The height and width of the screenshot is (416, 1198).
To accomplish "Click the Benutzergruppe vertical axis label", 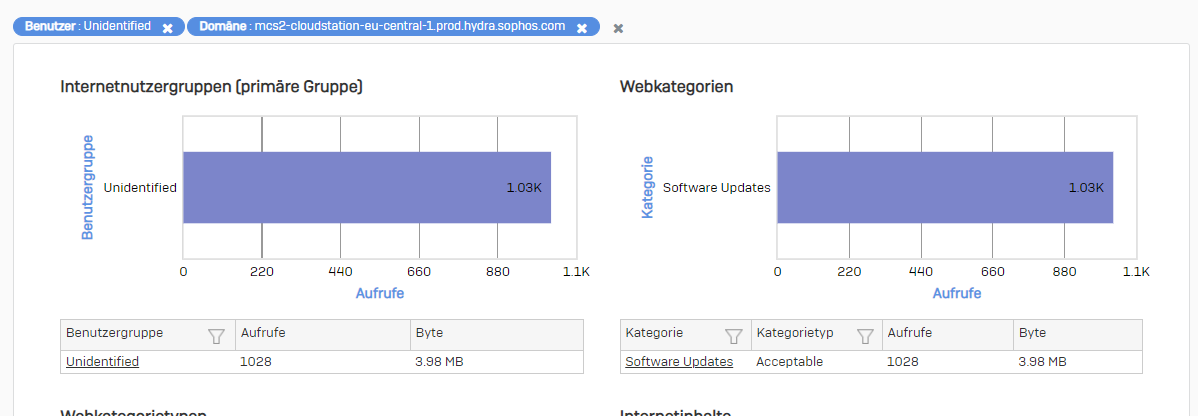I will [87, 187].
